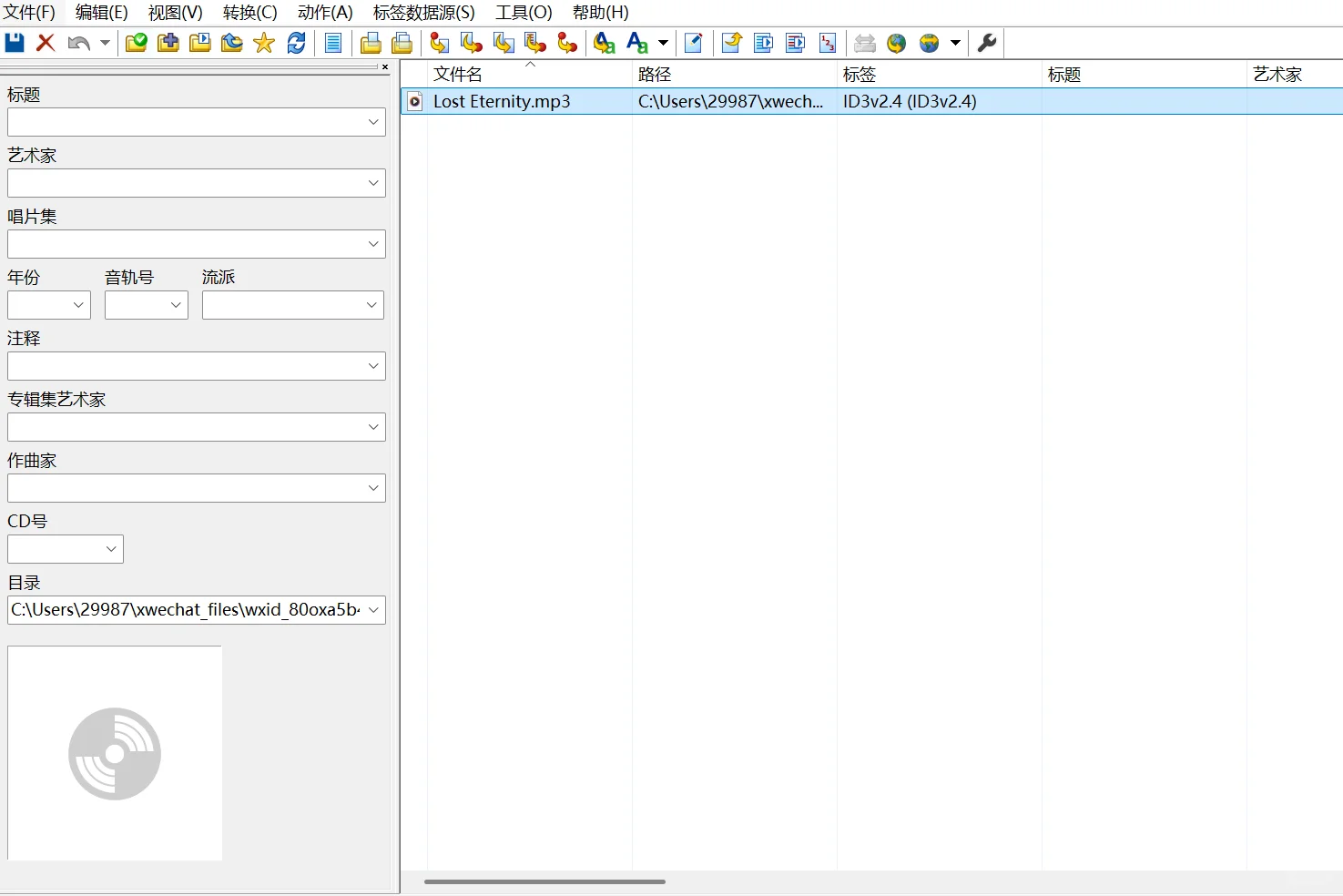Screen dimensions: 1343x896
Task: Export tags using page with yellow arrow
Action: [731, 43]
